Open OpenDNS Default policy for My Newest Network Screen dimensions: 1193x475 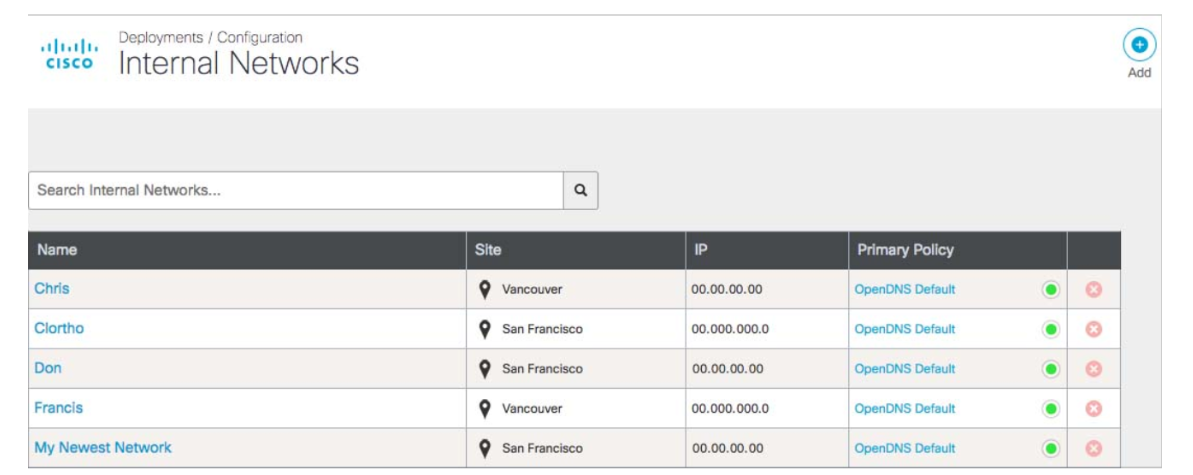(x=905, y=448)
